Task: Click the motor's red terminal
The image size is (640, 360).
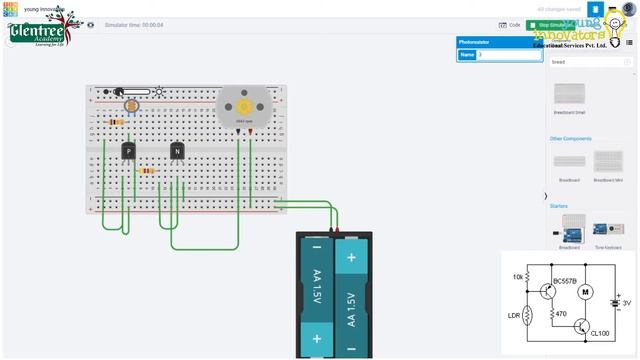Action: coord(250,132)
